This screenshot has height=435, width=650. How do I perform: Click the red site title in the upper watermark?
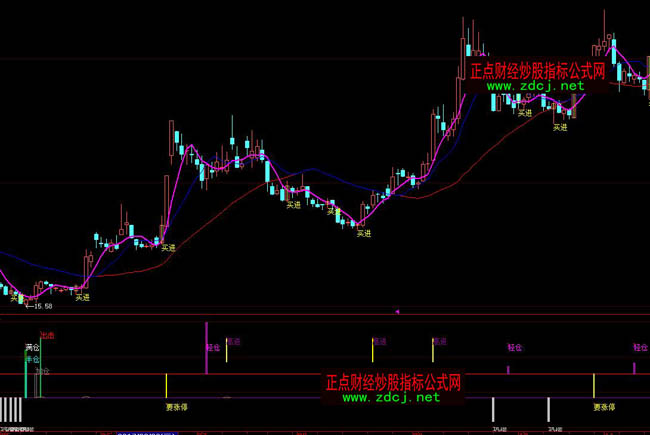[537, 71]
